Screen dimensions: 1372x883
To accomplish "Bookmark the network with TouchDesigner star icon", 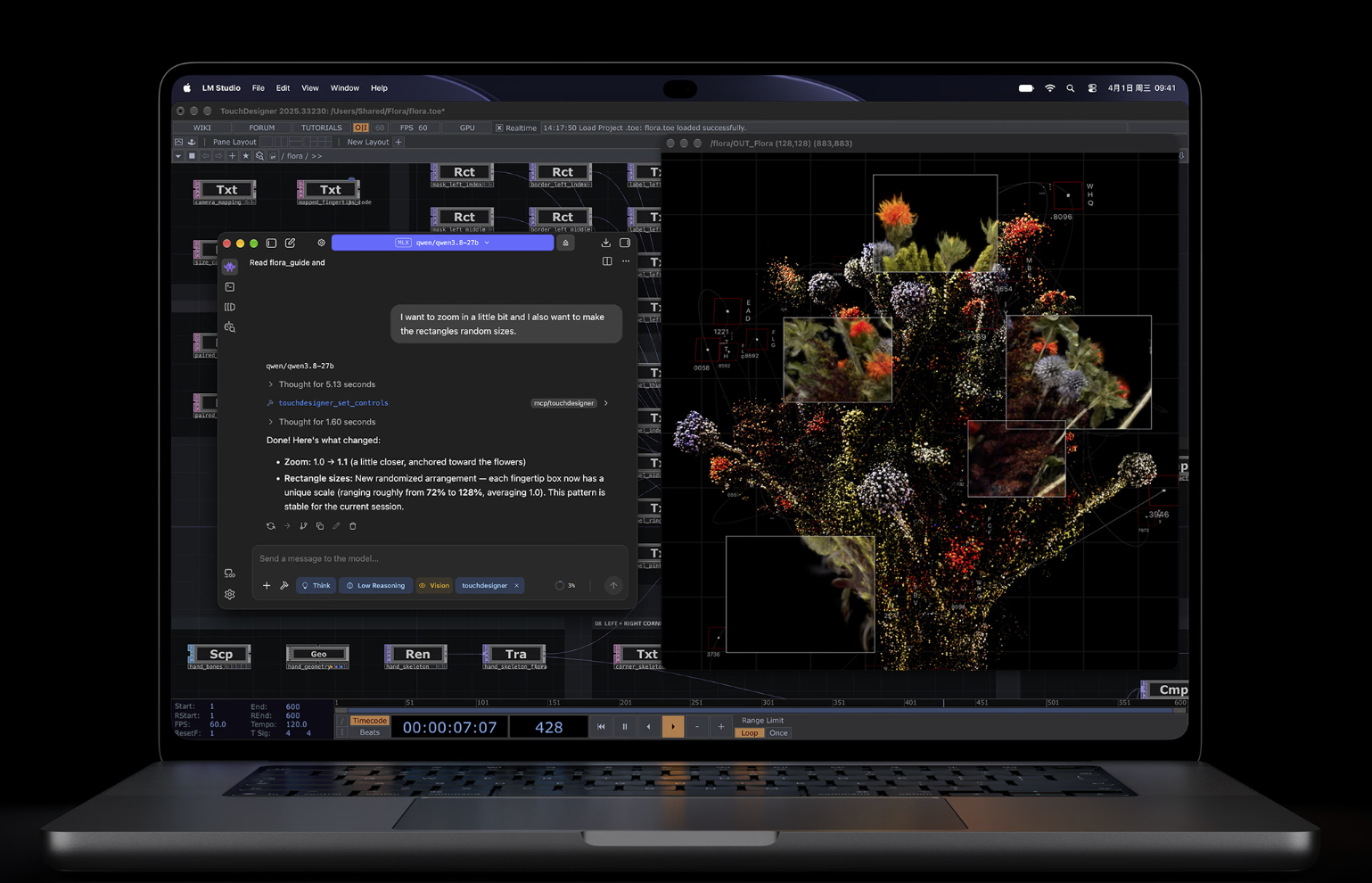I will click(246, 156).
